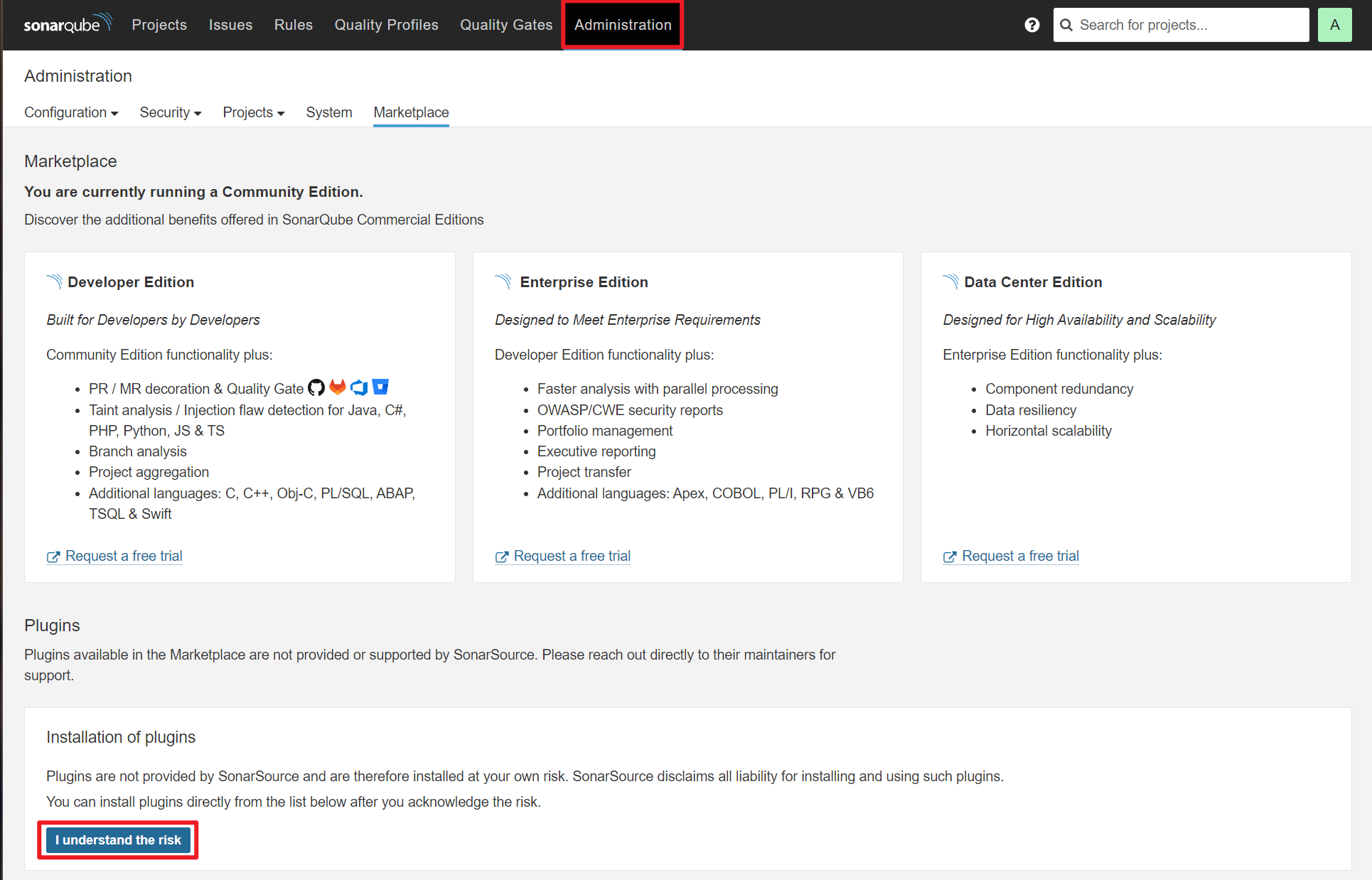Click the Data resiliency list item

point(1031,410)
